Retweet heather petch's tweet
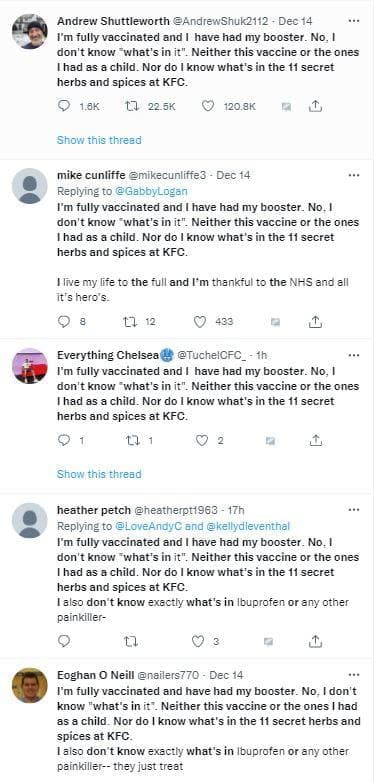This screenshot has height=782, width=377. tap(130, 641)
